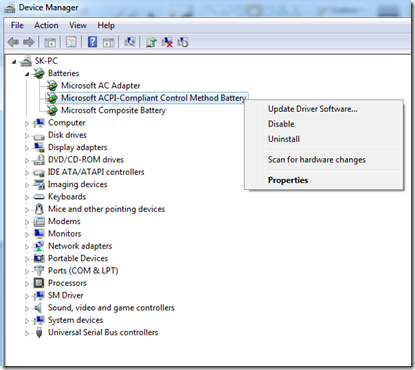The height and width of the screenshot is (370, 415).
Task: Click the Device Manager title bar icon
Action: (x=10, y=8)
